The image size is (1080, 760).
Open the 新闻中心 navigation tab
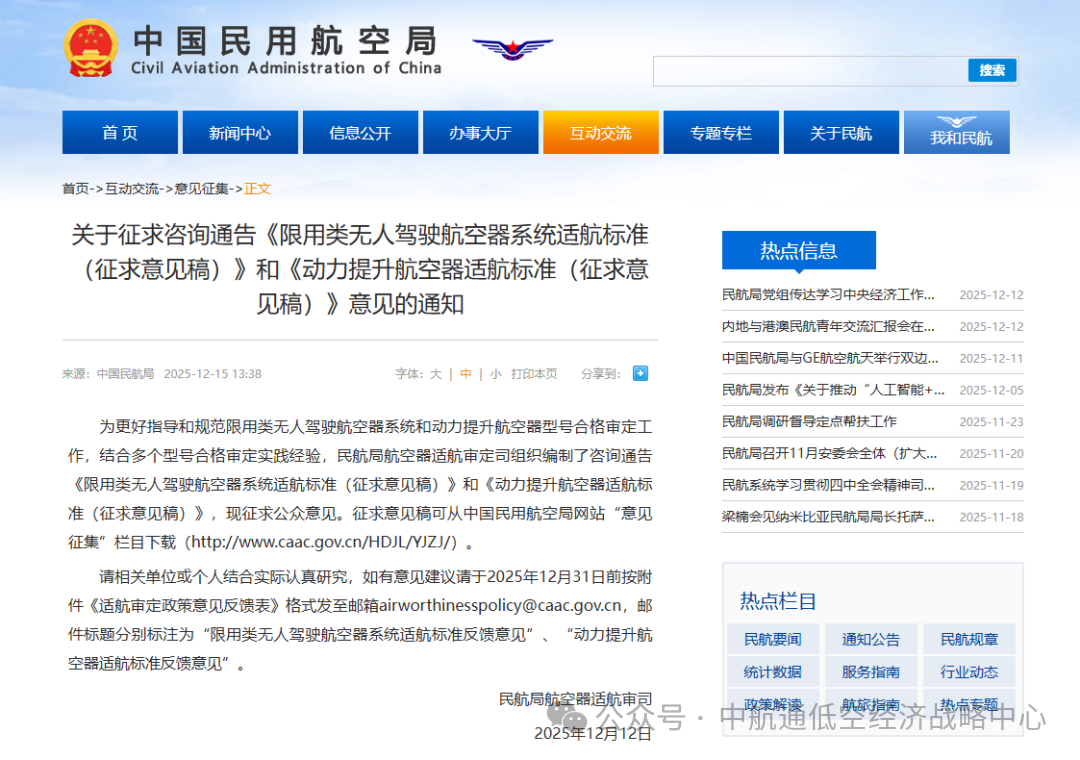pos(240,133)
